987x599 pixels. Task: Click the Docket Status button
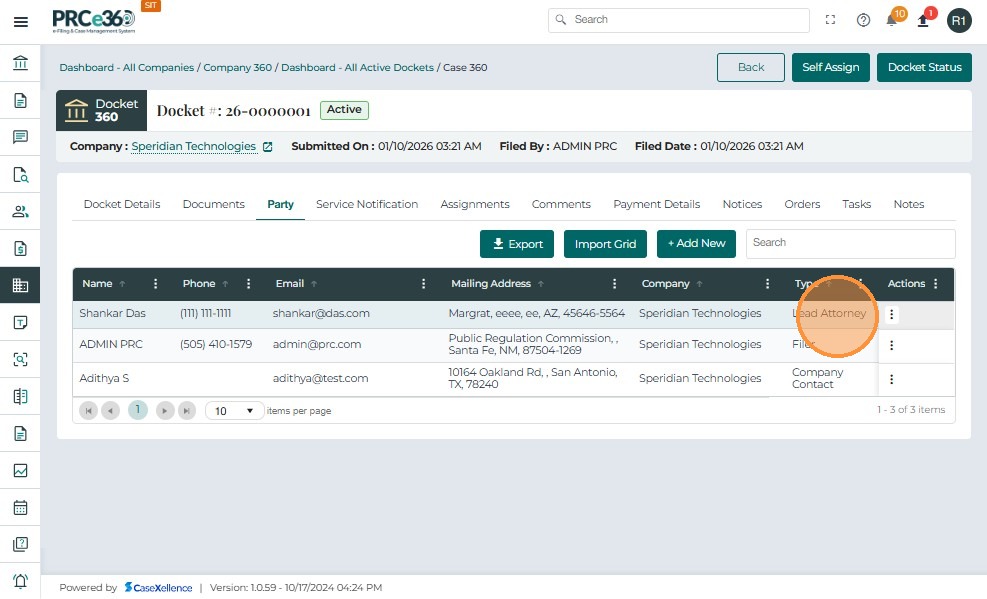925,67
